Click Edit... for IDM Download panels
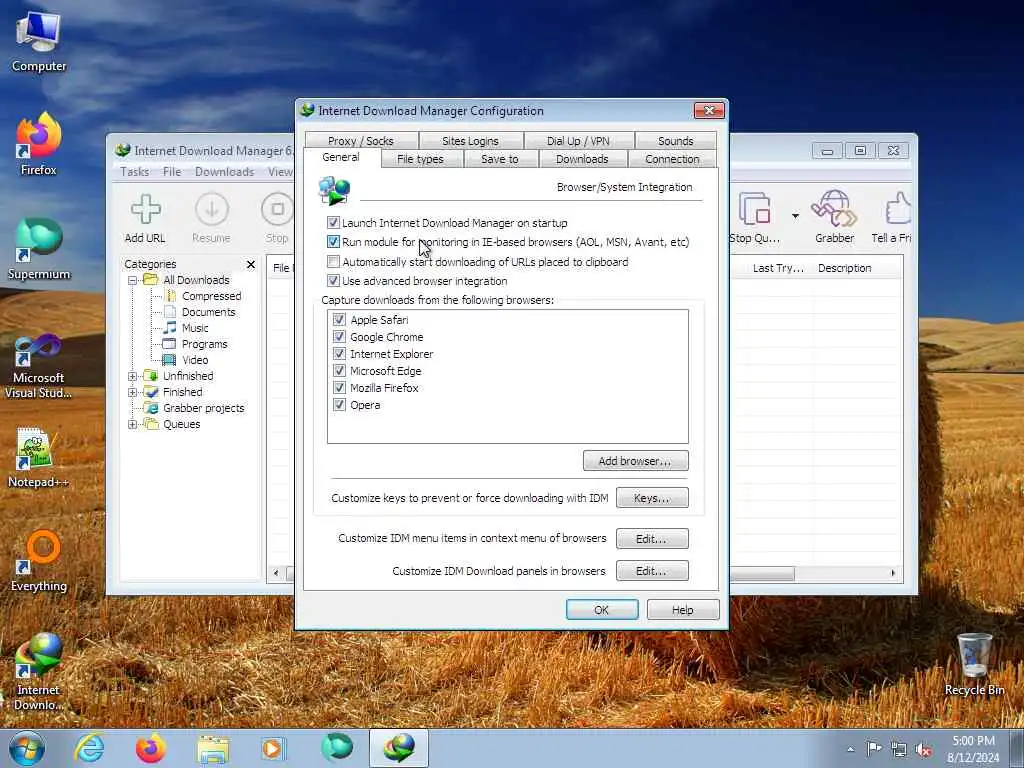 (652, 571)
